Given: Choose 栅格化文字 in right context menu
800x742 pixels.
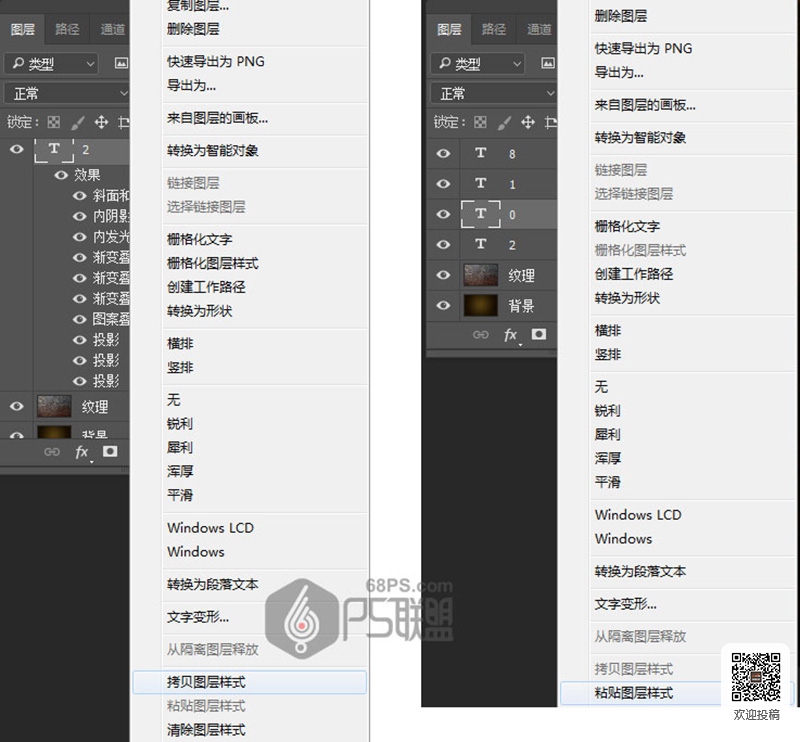Looking at the screenshot, I should (x=627, y=227).
